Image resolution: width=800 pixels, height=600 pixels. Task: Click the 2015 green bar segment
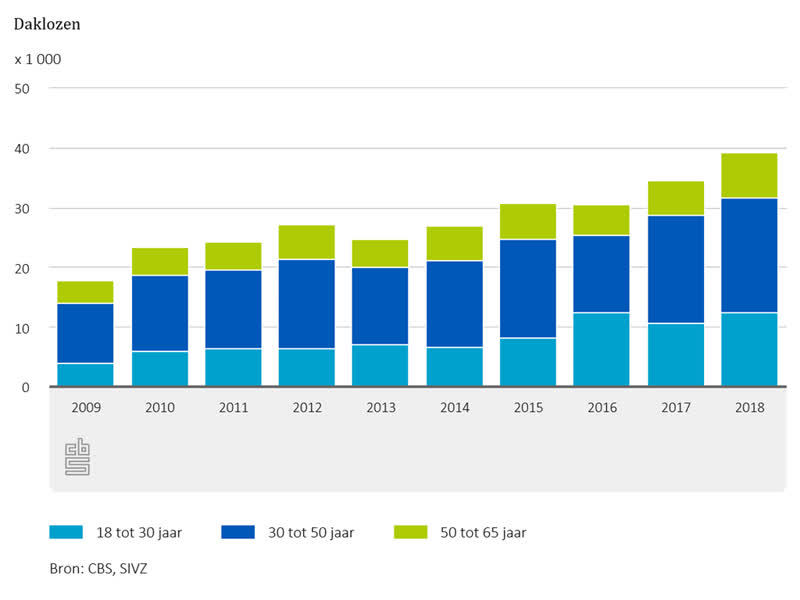527,221
